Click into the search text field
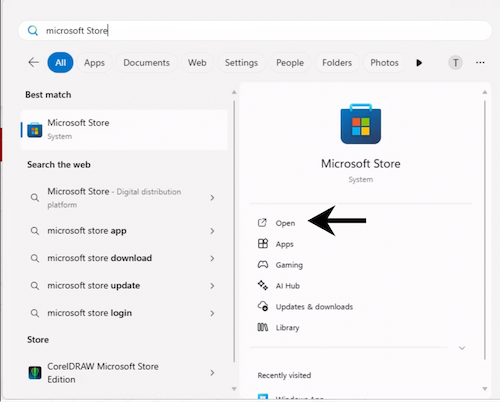The image size is (500, 402). click(255, 31)
